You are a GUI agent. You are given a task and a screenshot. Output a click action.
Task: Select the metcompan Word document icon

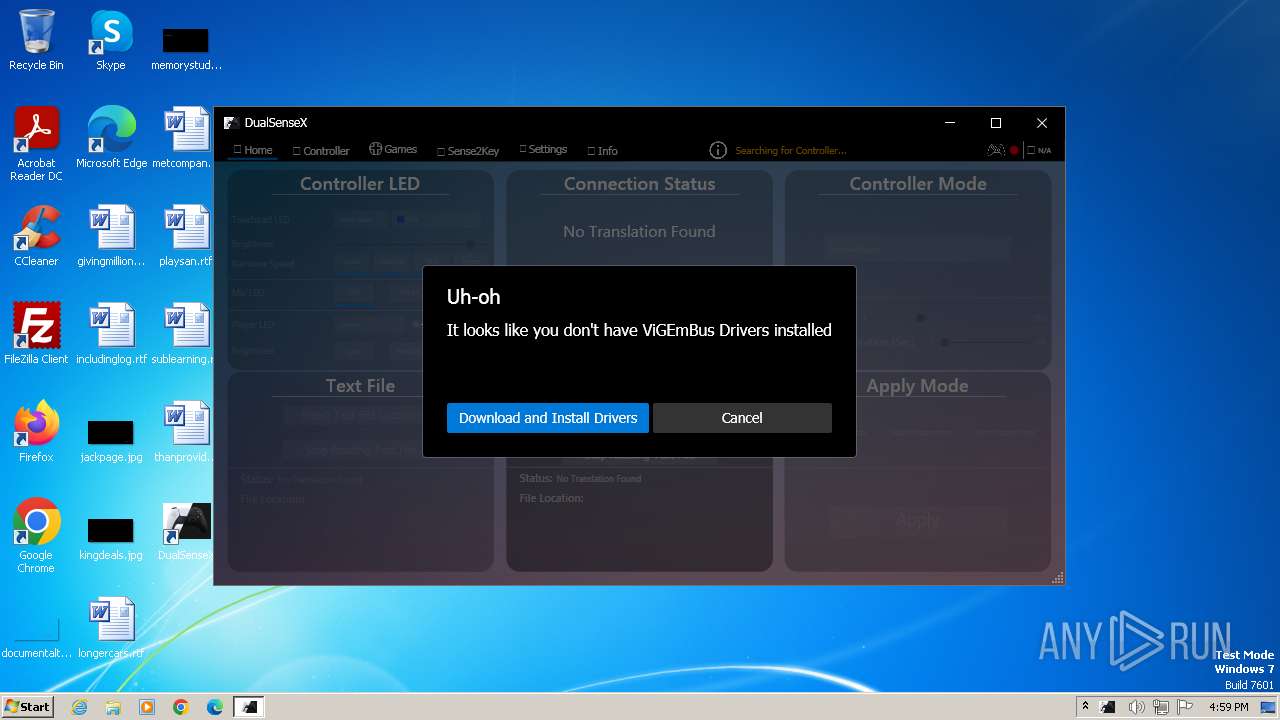pos(186,138)
